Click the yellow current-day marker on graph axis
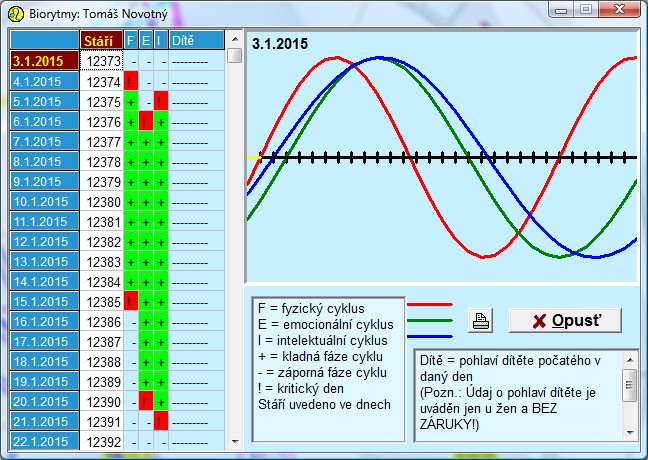The height and width of the screenshot is (460, 648). [x=253, y=158]
